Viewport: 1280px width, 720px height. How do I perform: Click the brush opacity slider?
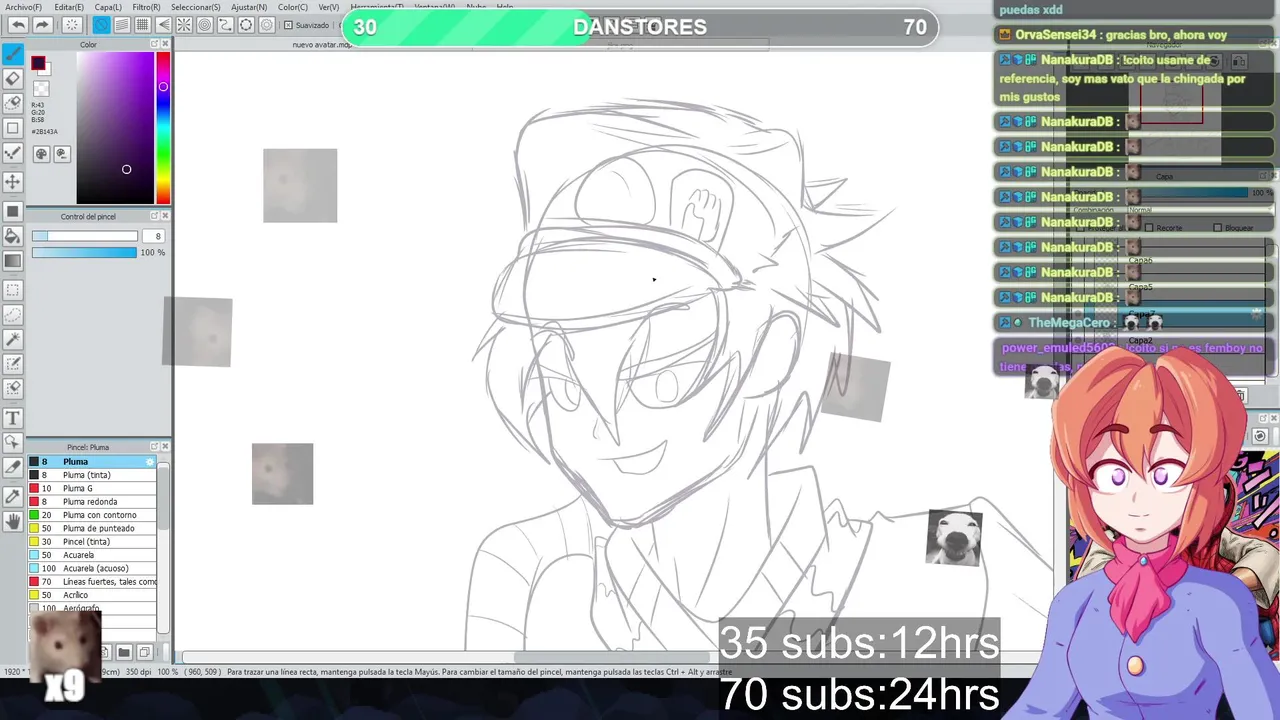[84, 253]
